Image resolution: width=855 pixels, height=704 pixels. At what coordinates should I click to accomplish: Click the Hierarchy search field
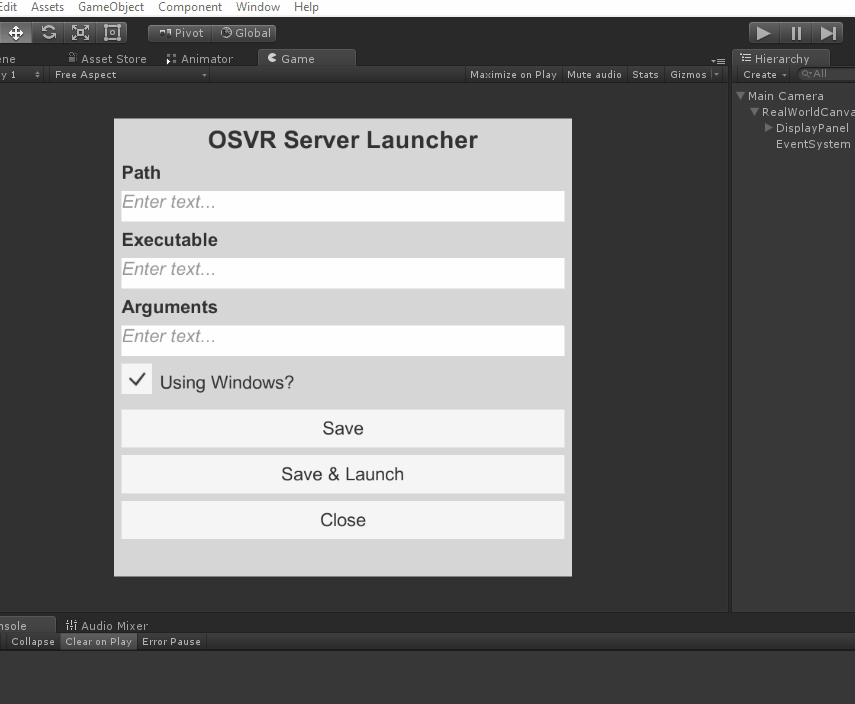[x=826, y=74]
